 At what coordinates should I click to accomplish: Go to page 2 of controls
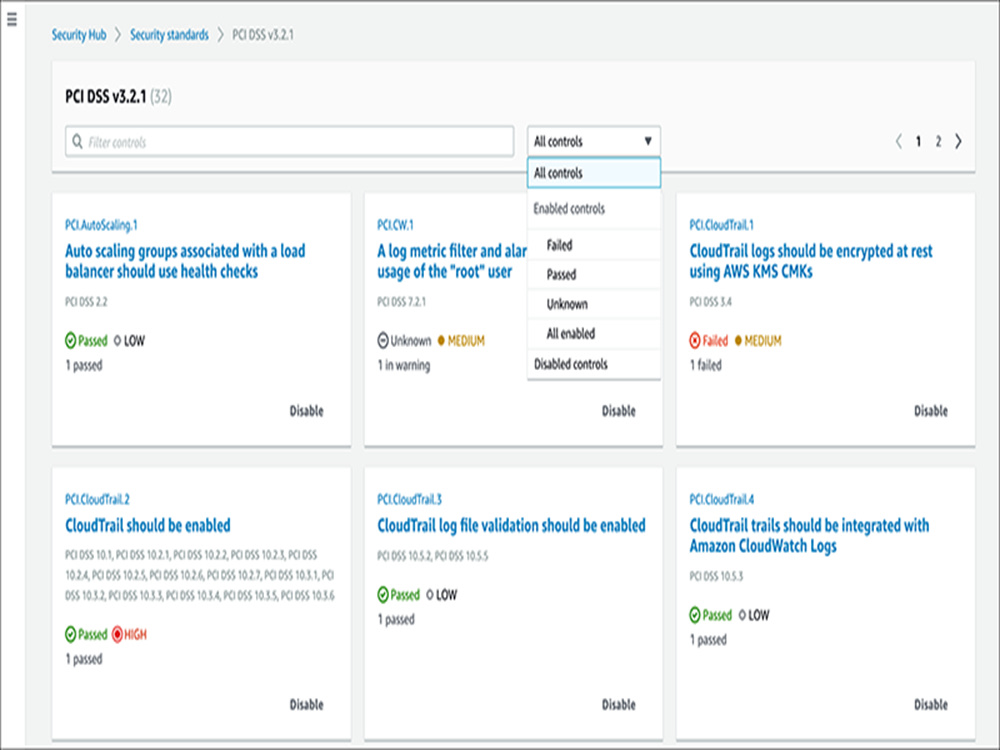[938, 142]
